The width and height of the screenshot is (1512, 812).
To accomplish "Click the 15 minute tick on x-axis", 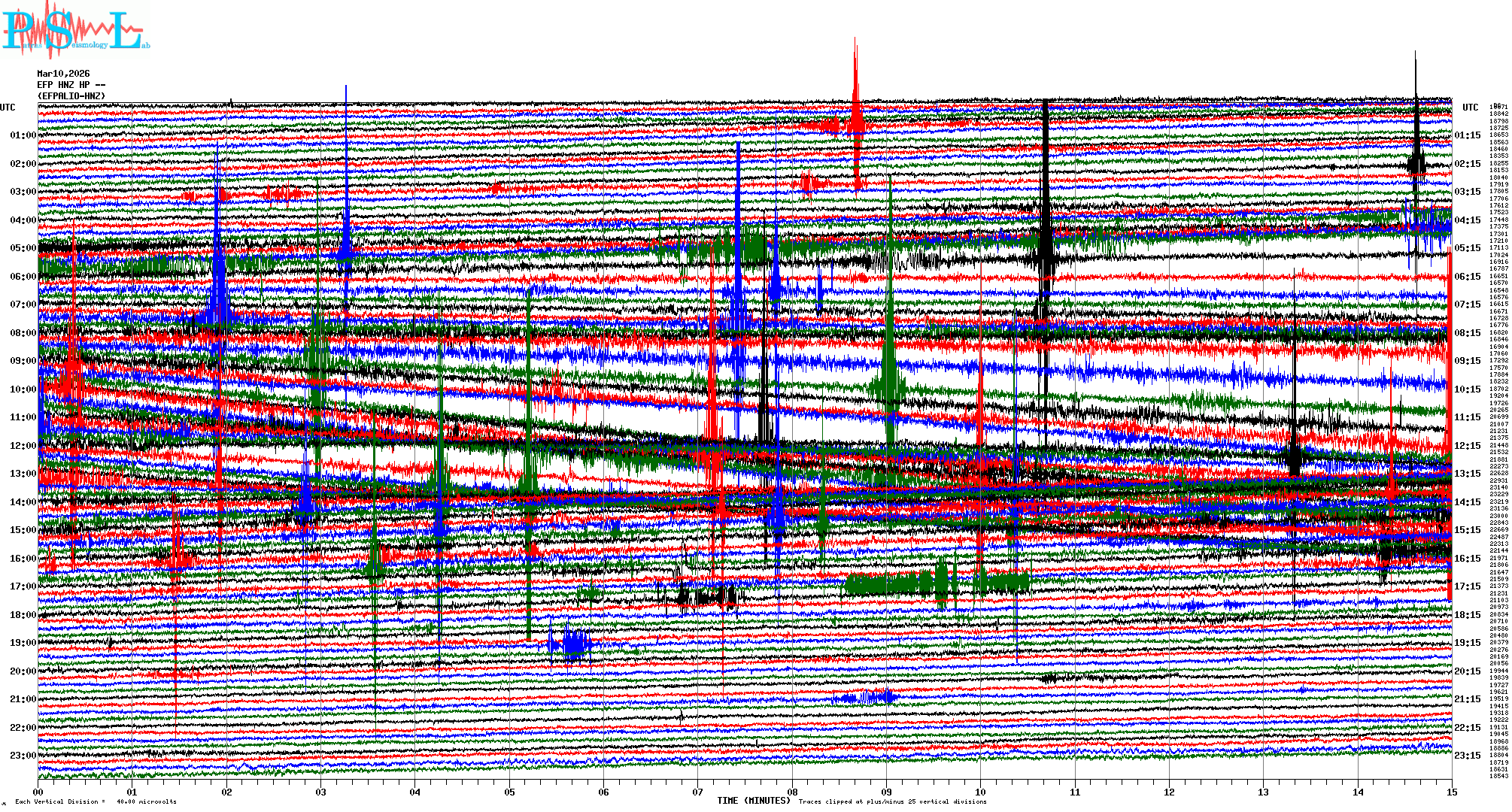I will [1451, 792].
